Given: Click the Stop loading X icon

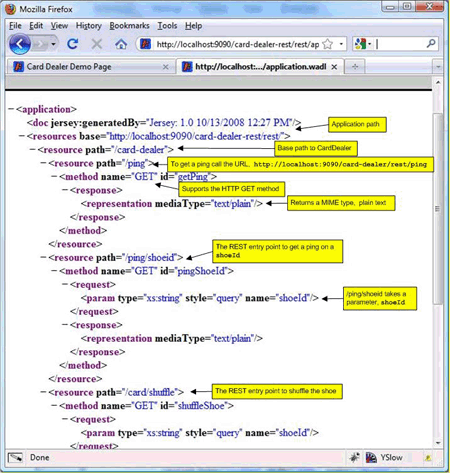Looking at the screenshot, I should [97, 44].
